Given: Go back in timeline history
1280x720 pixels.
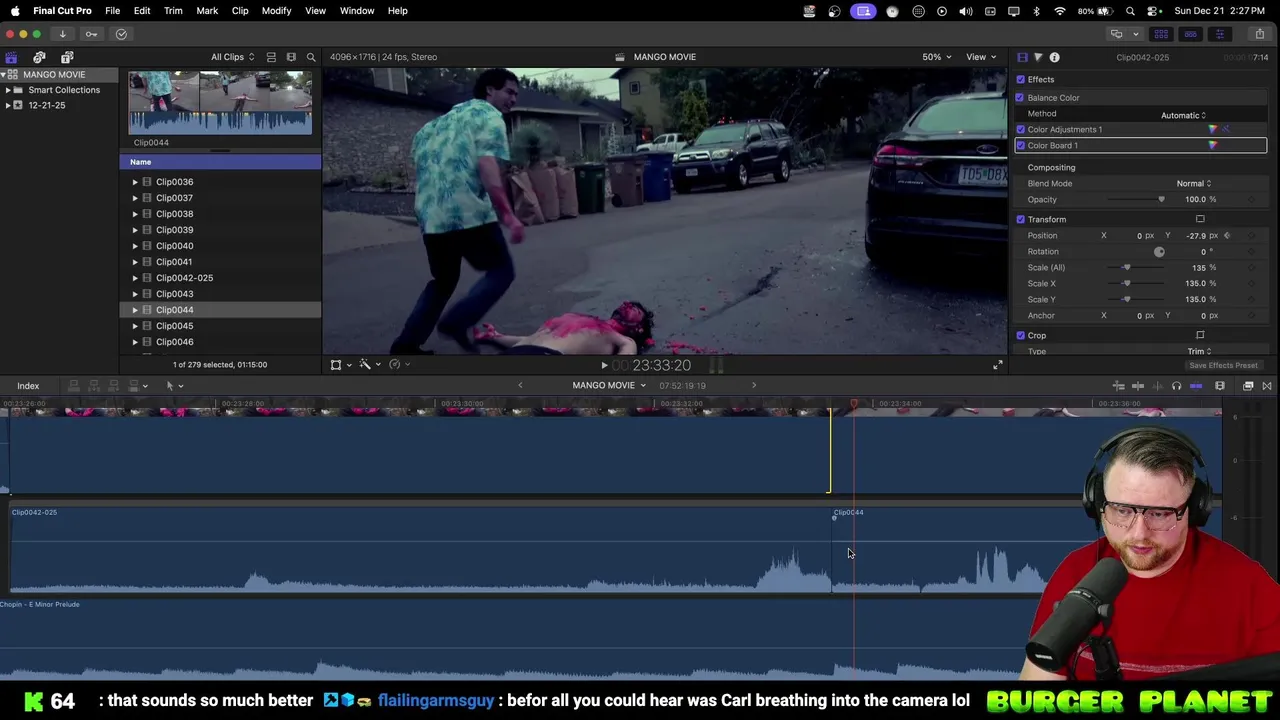Looking at the screenshot, I should pos(520,386).
